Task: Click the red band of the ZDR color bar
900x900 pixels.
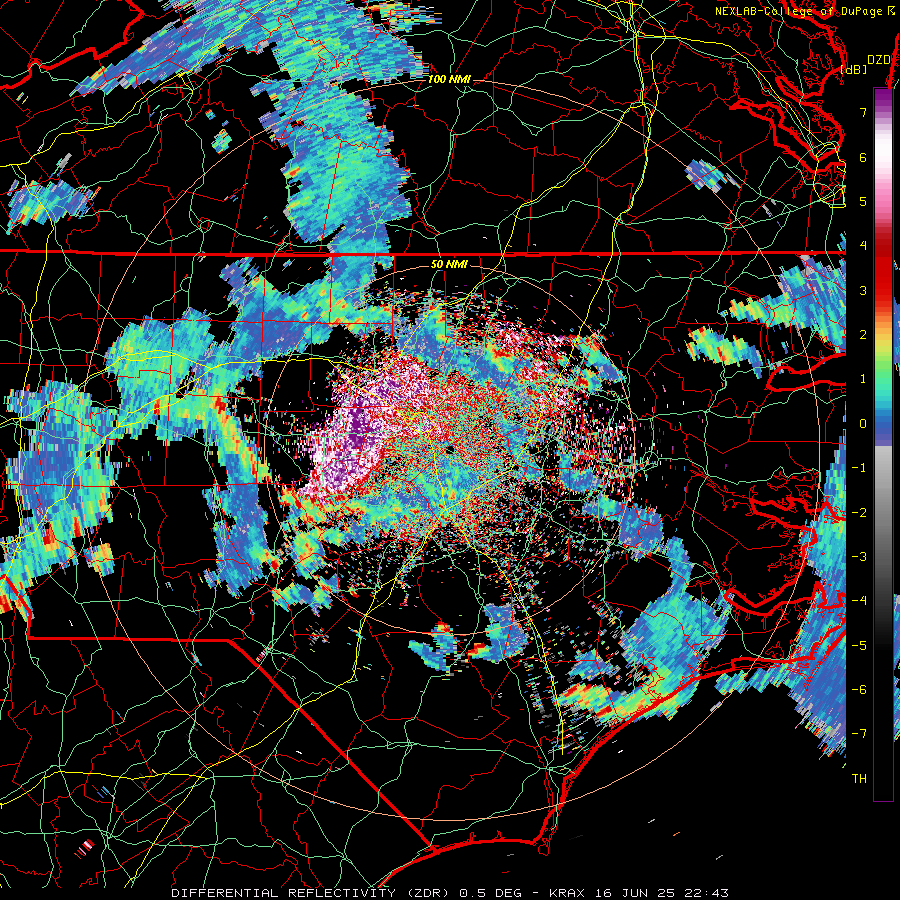Action: [883, 264]
